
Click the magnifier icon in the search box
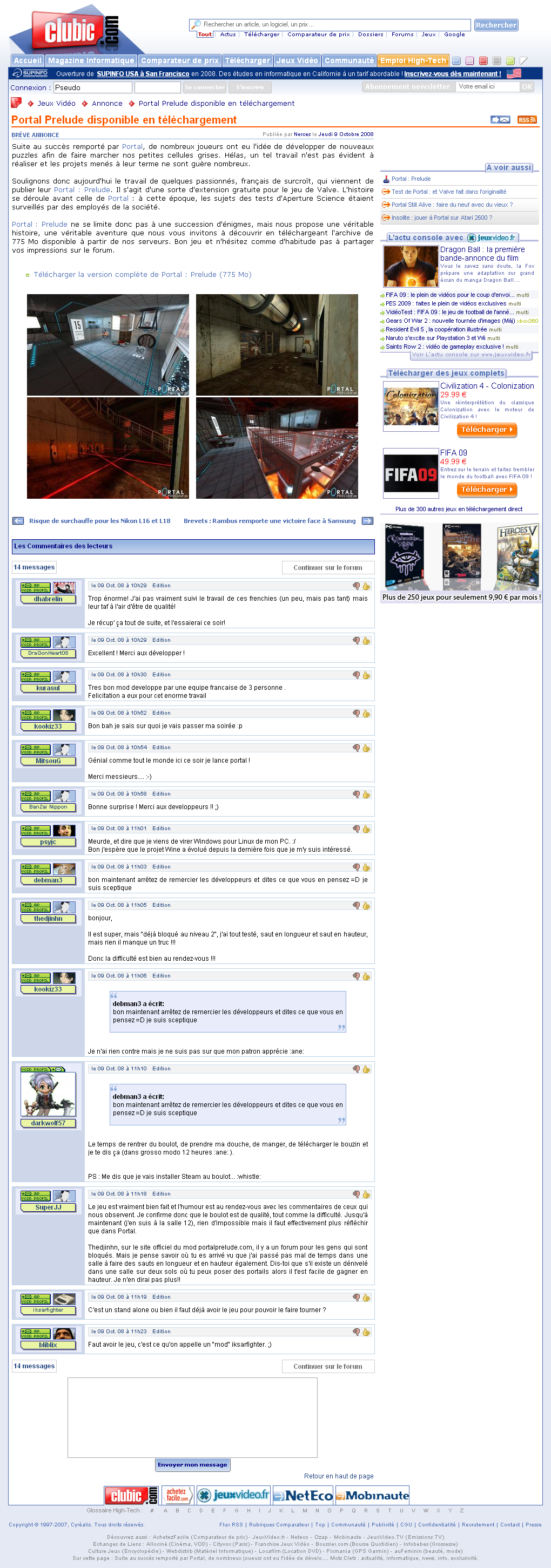coord(196,25)
